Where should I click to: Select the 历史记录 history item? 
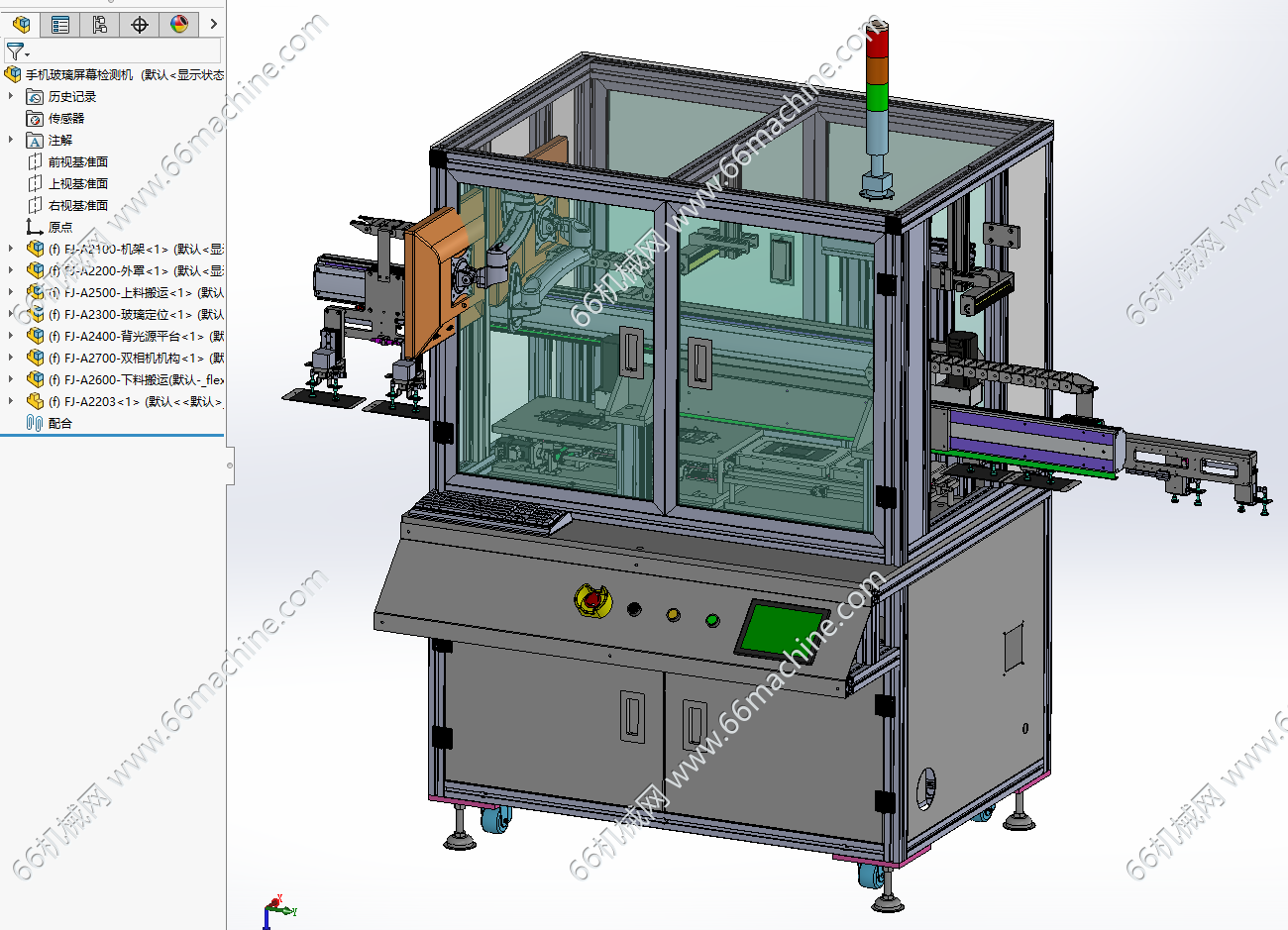pos(72,96)
